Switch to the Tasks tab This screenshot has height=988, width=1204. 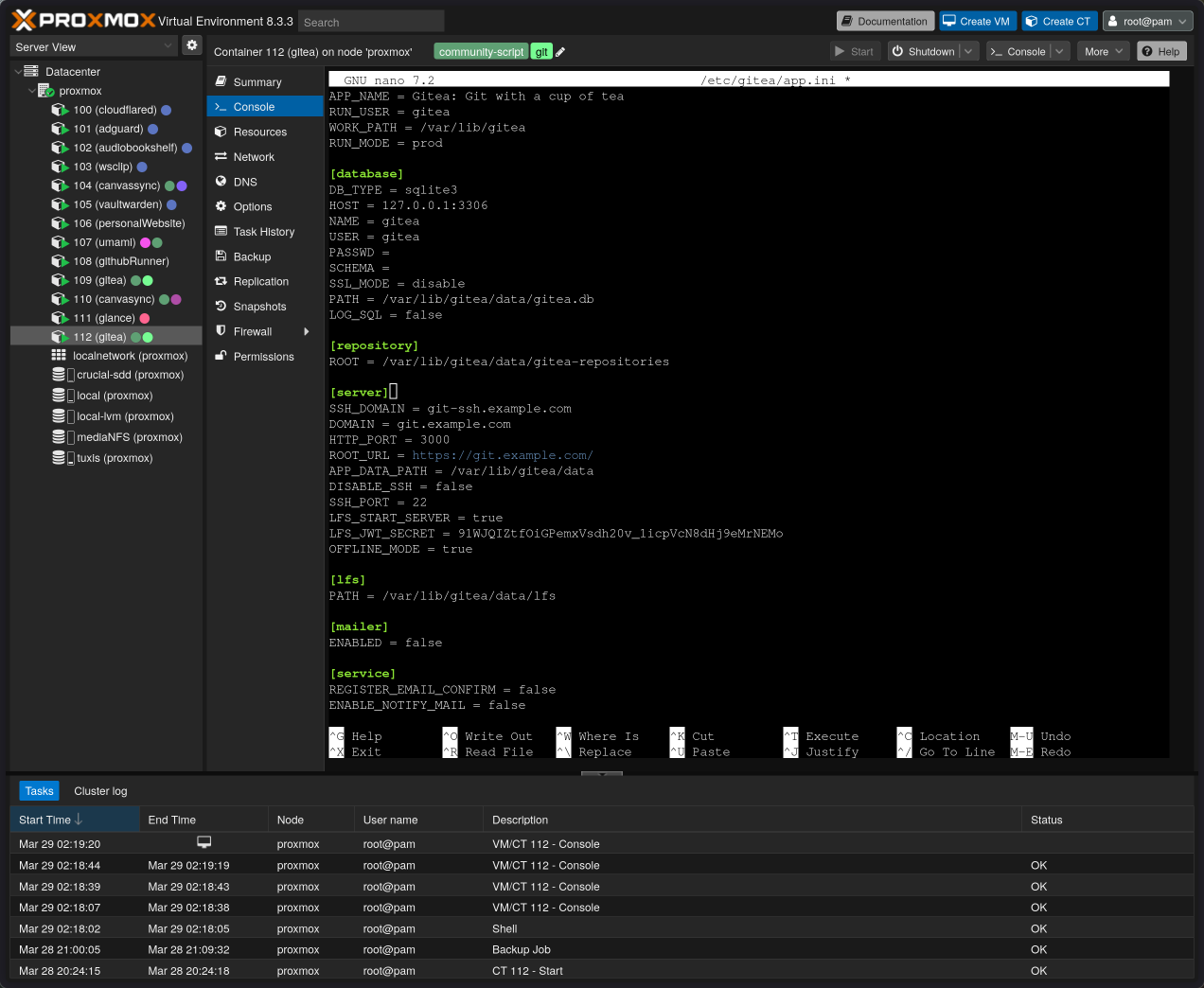pyautogui.click(x=40, y=790)
